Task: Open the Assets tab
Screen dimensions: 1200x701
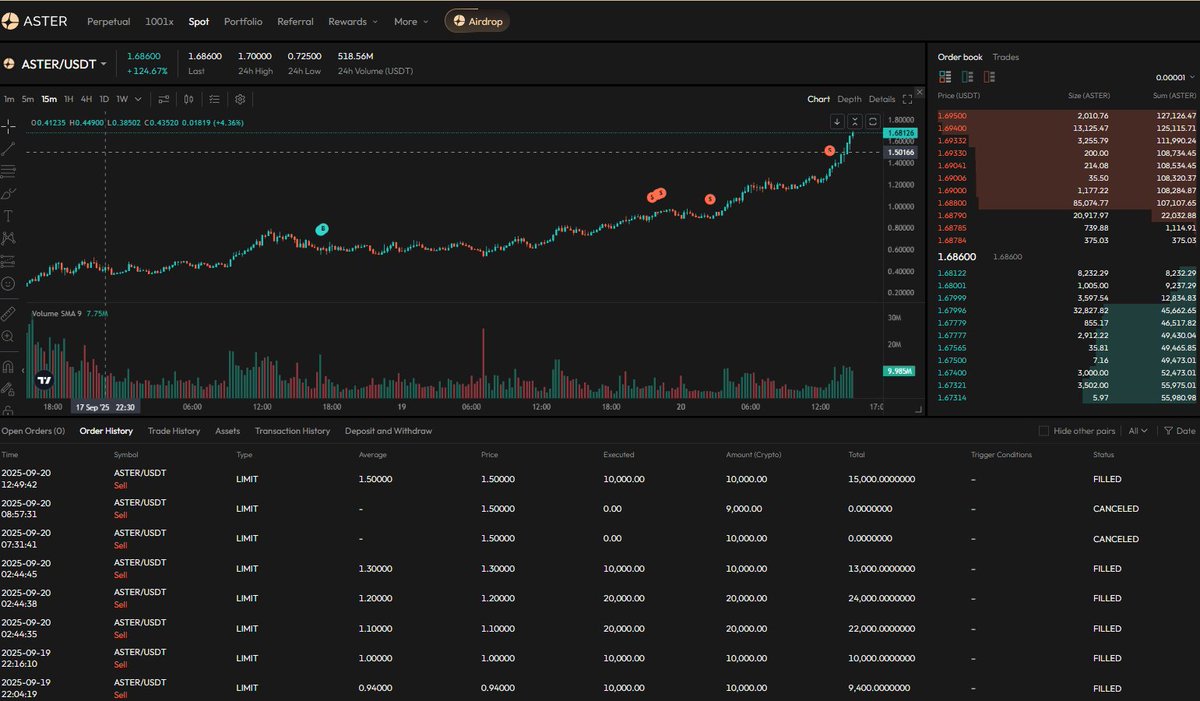Action: [x=227, y=431]
